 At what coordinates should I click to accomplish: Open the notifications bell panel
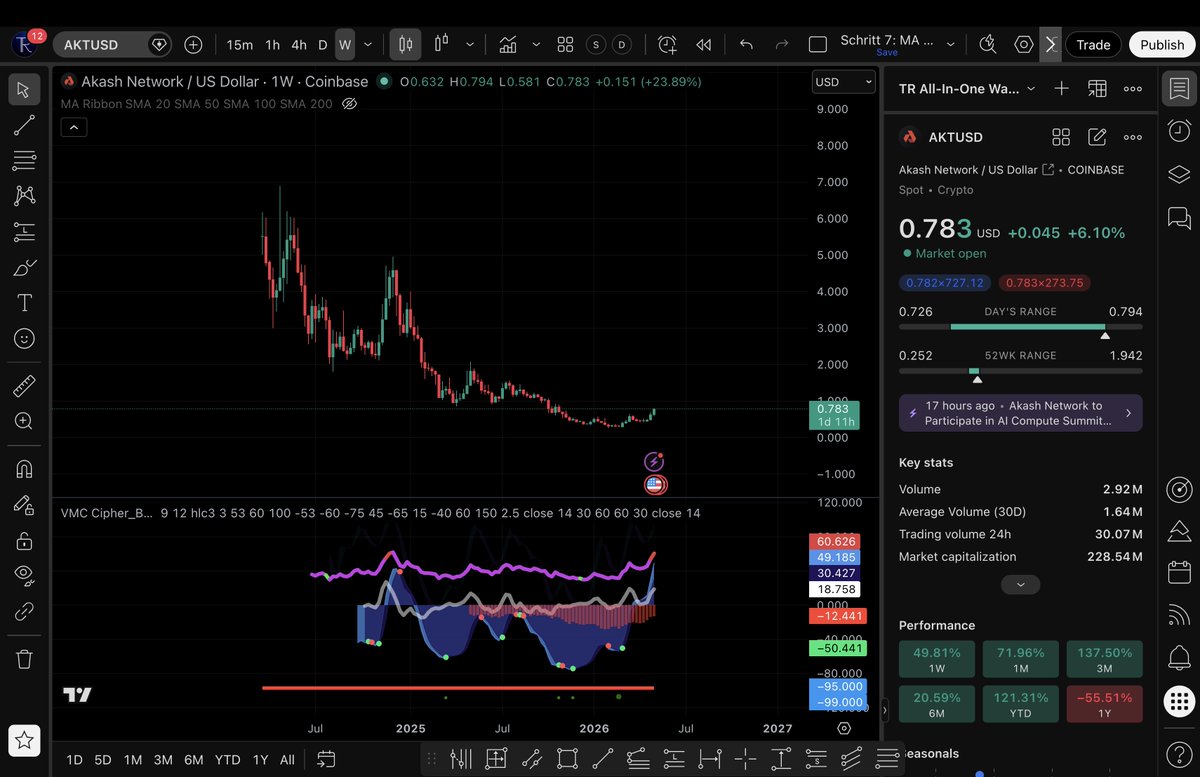point(1179,658)
